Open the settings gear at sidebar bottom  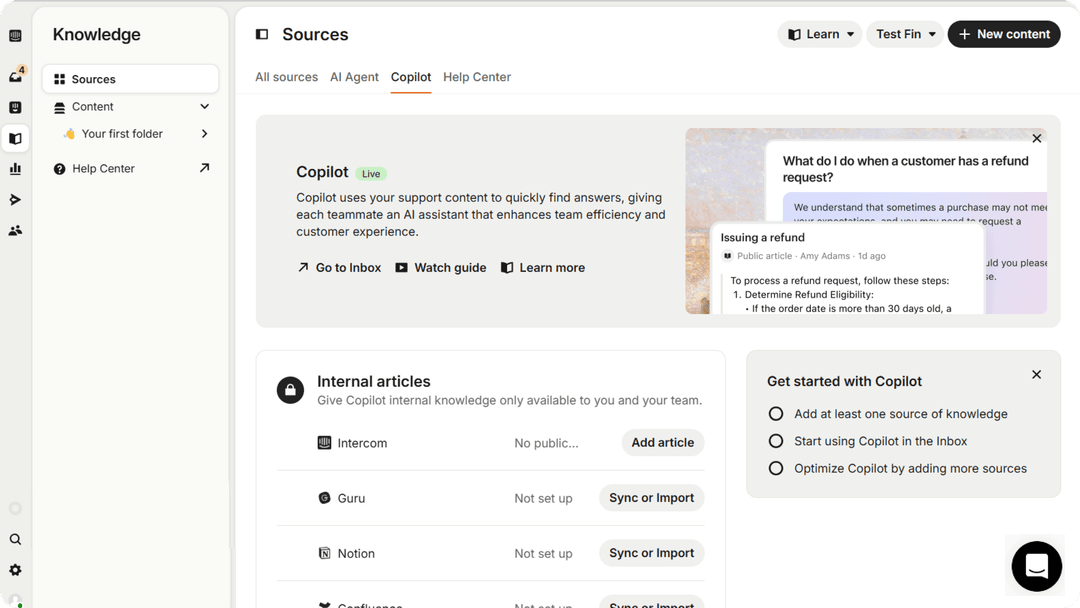(x=15, y=569)
